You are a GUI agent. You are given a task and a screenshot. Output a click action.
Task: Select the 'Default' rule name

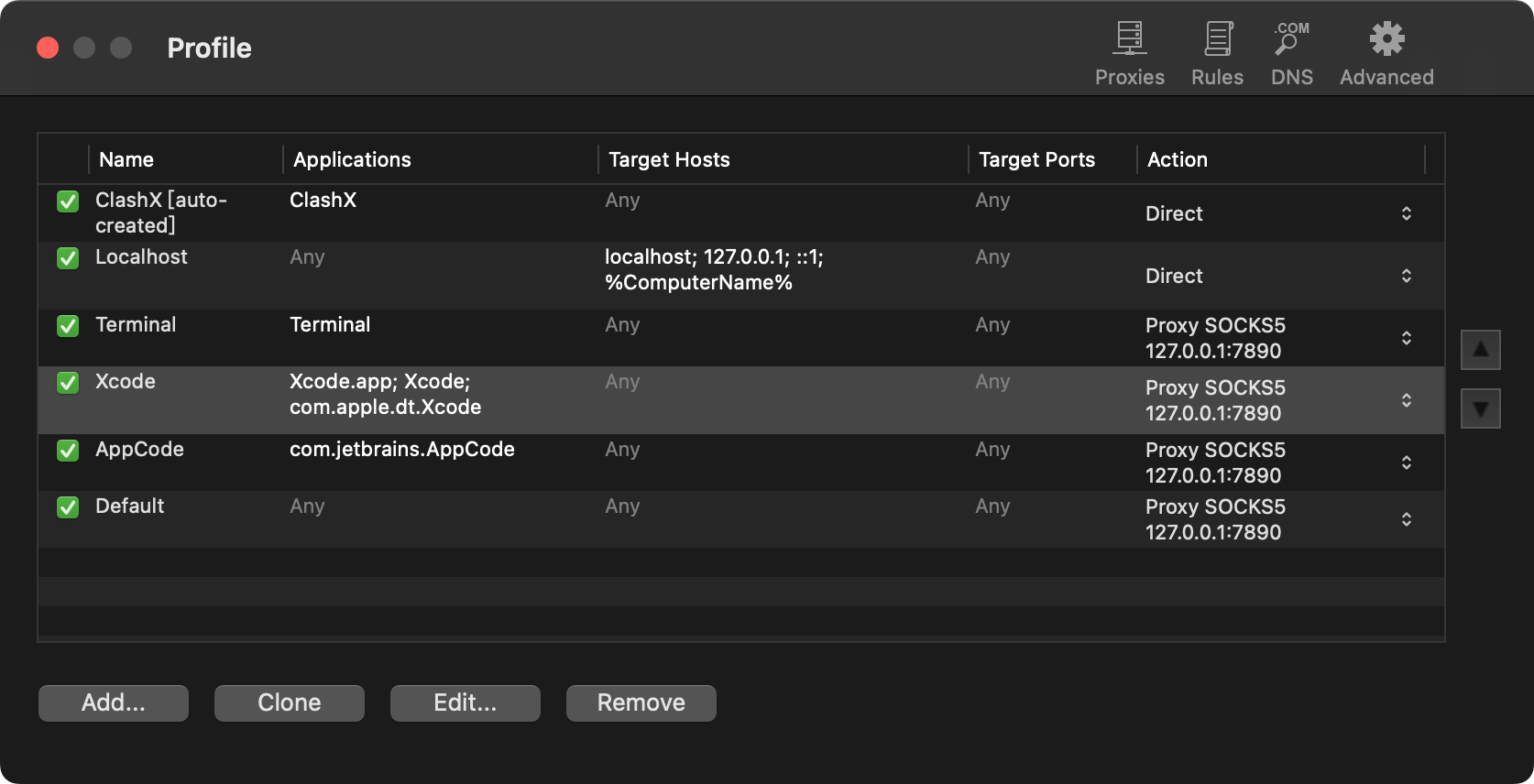pyautogui.click(x=129, y=506)
